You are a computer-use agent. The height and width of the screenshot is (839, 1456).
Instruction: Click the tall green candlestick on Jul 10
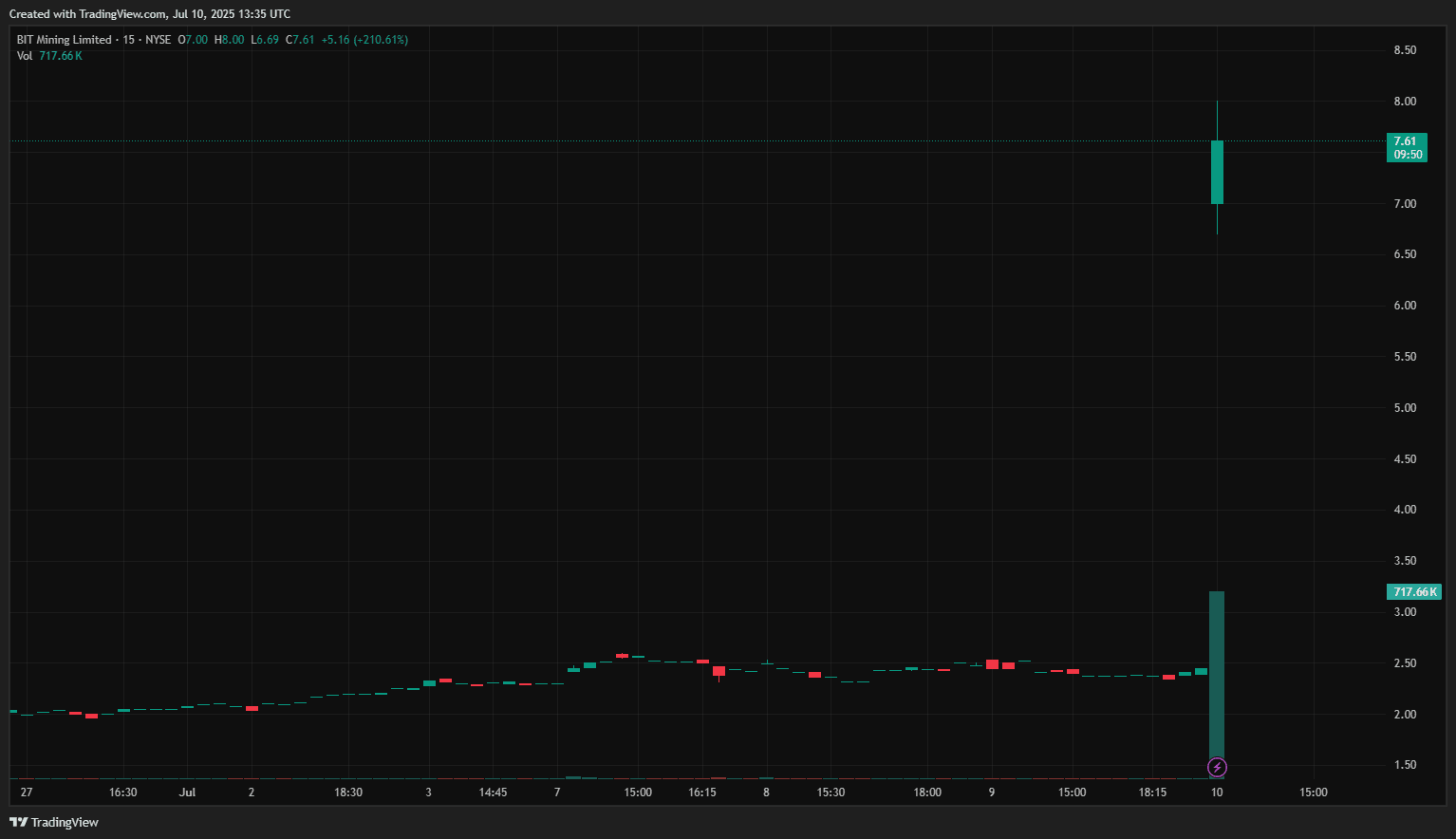coord(1217,172)
